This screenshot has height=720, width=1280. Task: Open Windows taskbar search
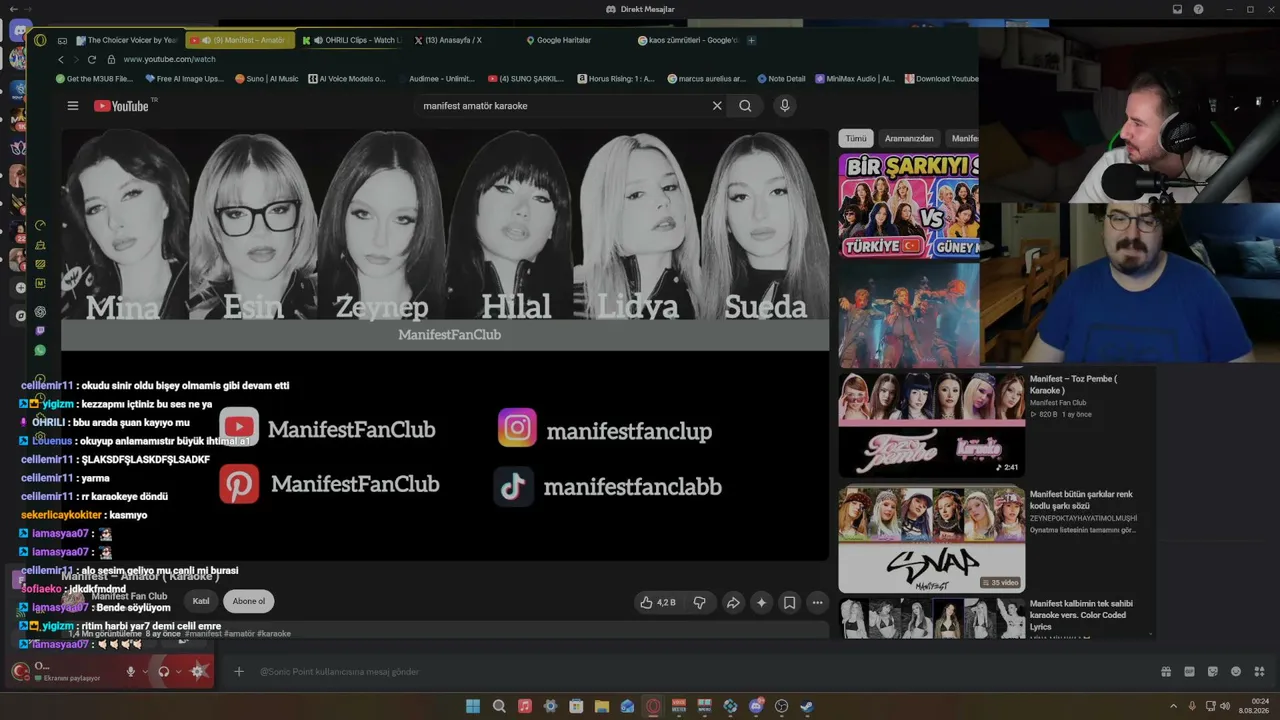click(499, 706)
